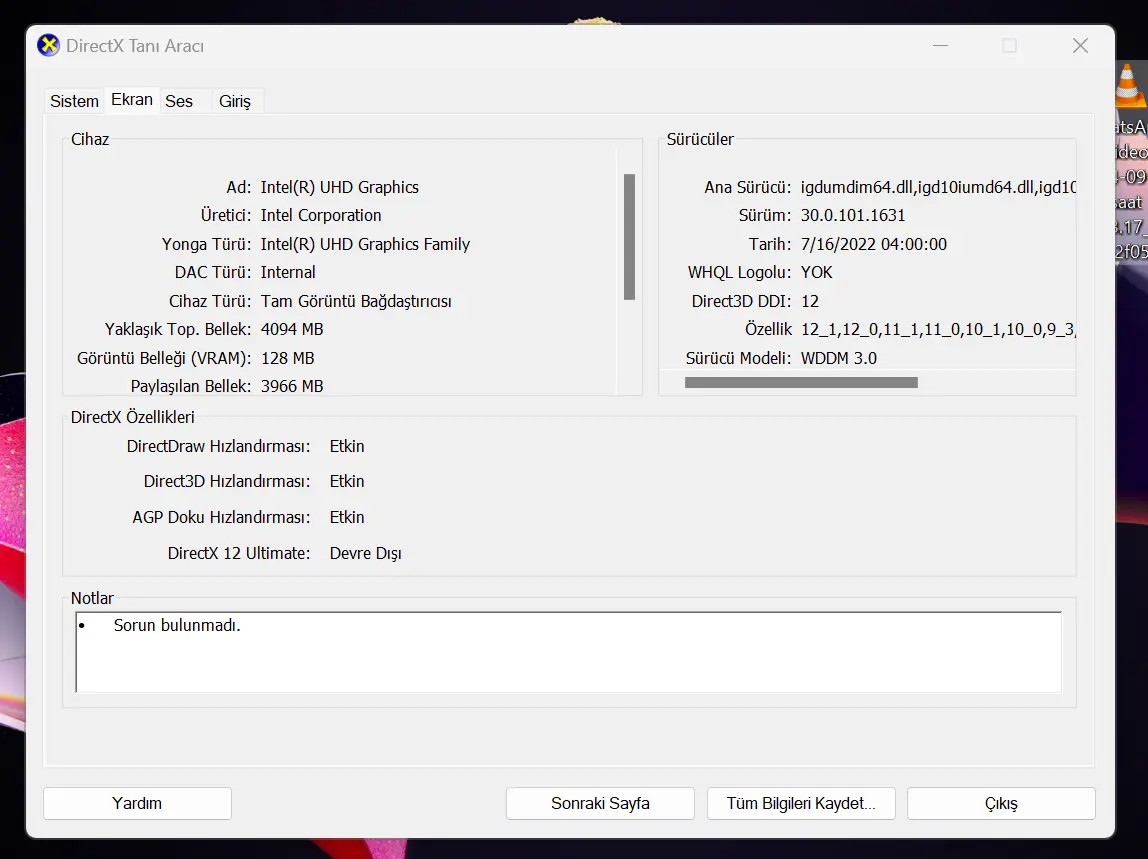1148x859 pixels.
Task: Click the Cihaz panel vertical scrollbar thumb
Action: click(629, 237)
